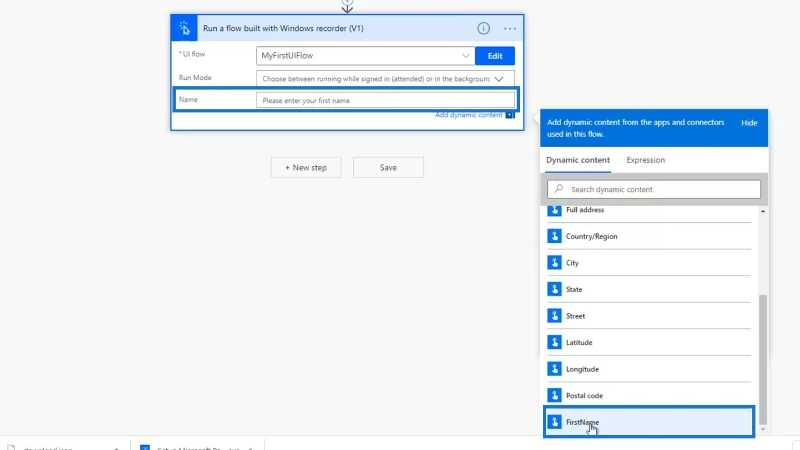
Task: Choose City from dynamic content
Action: (x=649, y=263)
